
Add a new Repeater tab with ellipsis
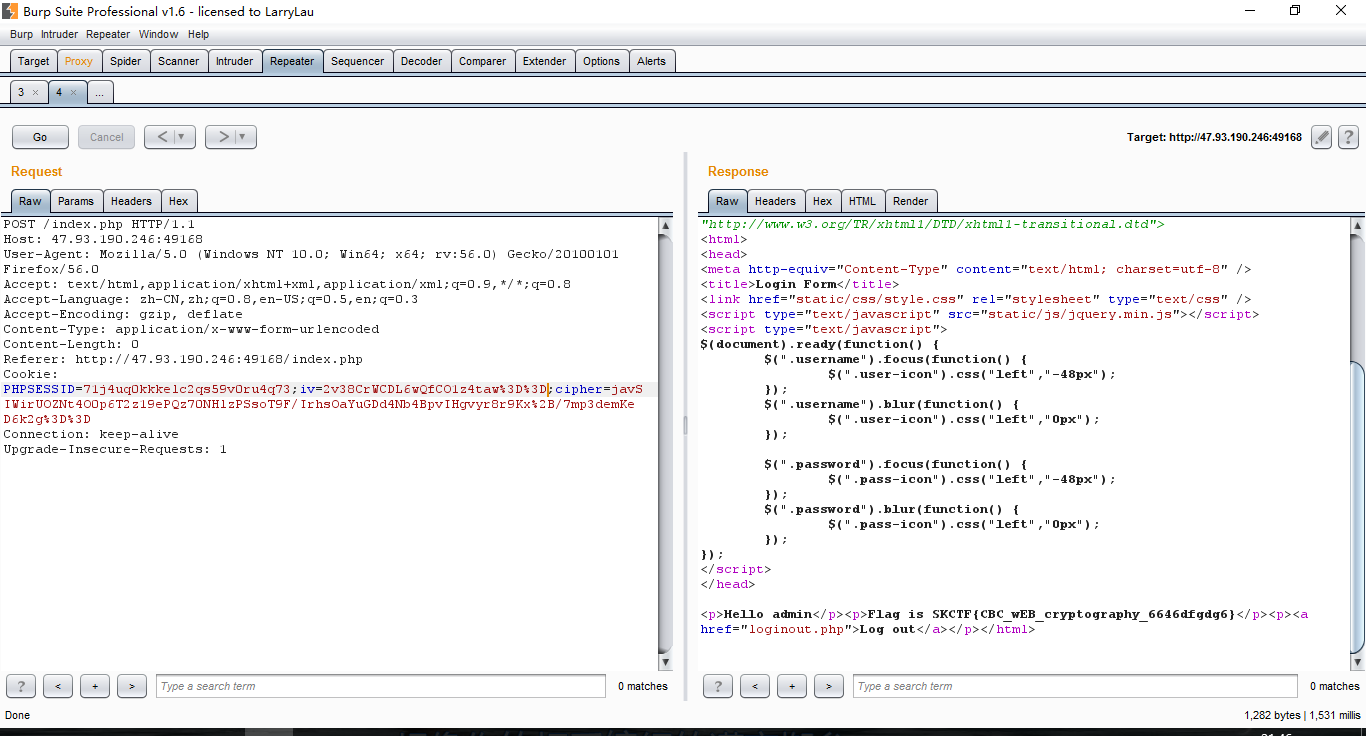click(100, 92)
